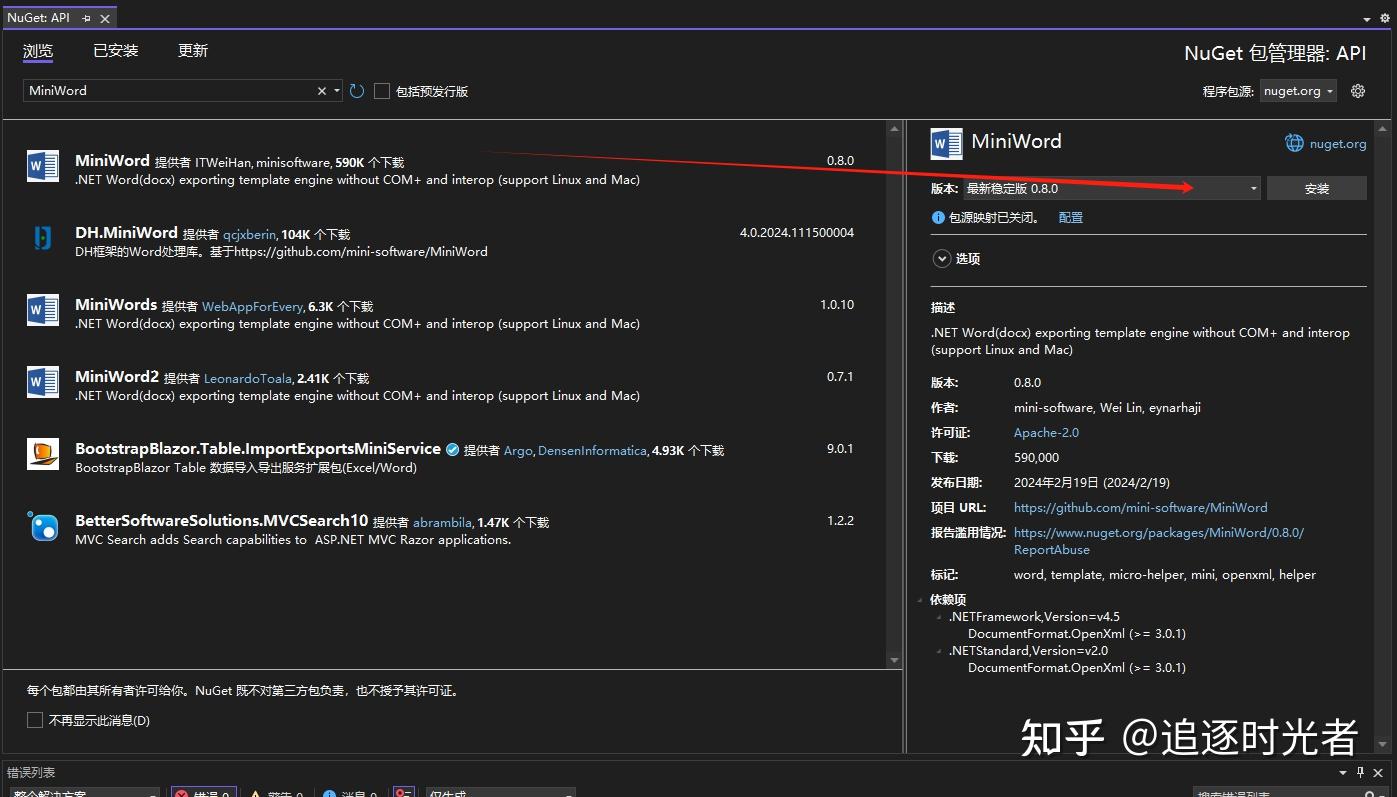Select the DH.MiniWord package title

click(126, 233)
